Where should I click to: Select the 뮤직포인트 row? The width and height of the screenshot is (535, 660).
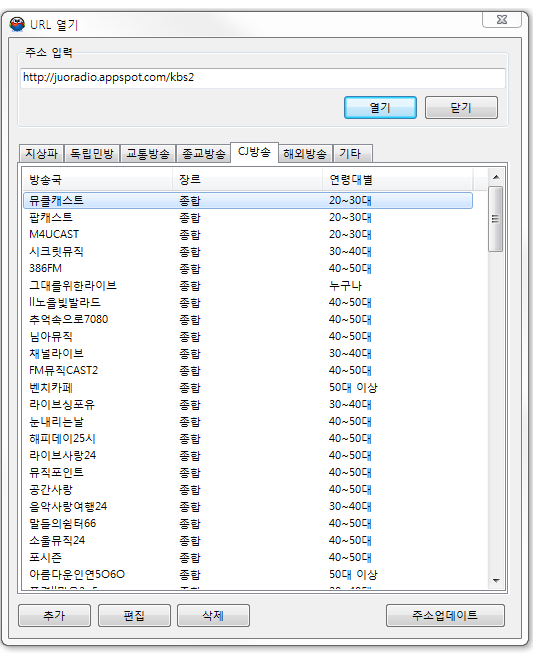(x=248, y=473)
